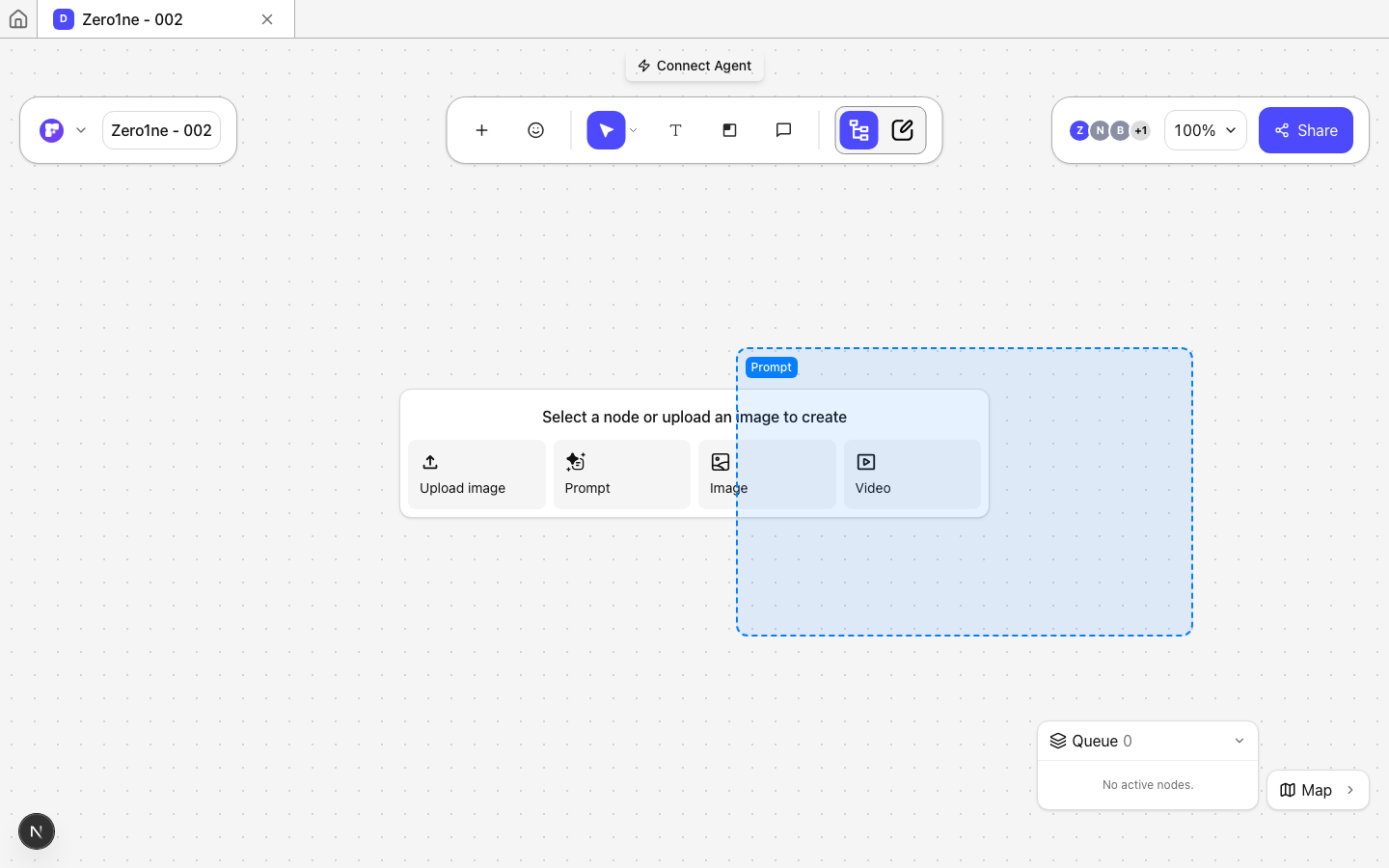Choose the Prompt node option
Screen dimensions: 1389x868
pyautogui.click(x=622, y=475)
